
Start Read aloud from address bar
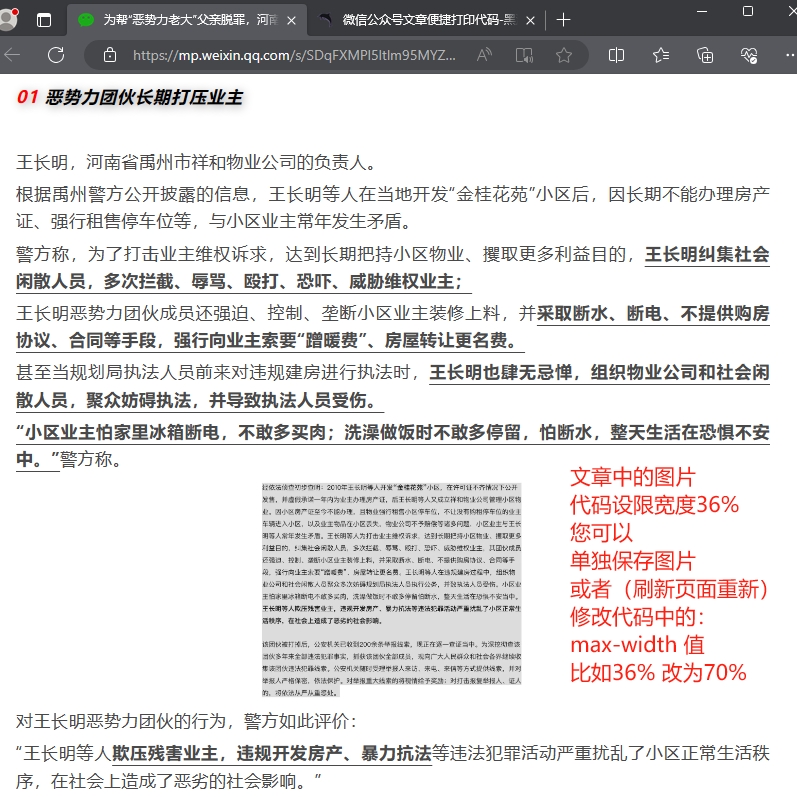tap(484, 55)
